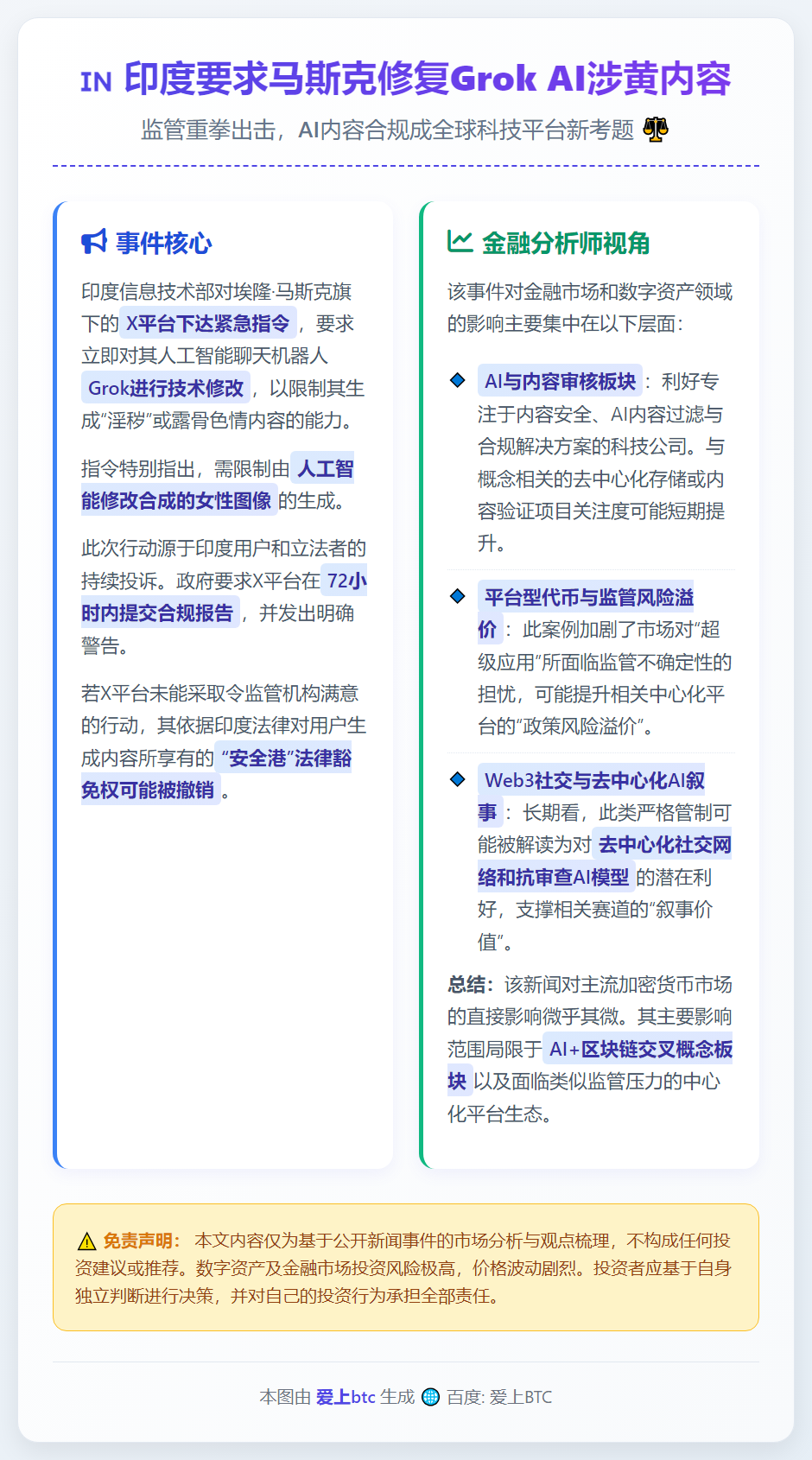The height and width of the screenshot is (1460, 812).
Task: Click the highlighted label 平台型代币与监管风险溢价
Action: pos(586,613)
